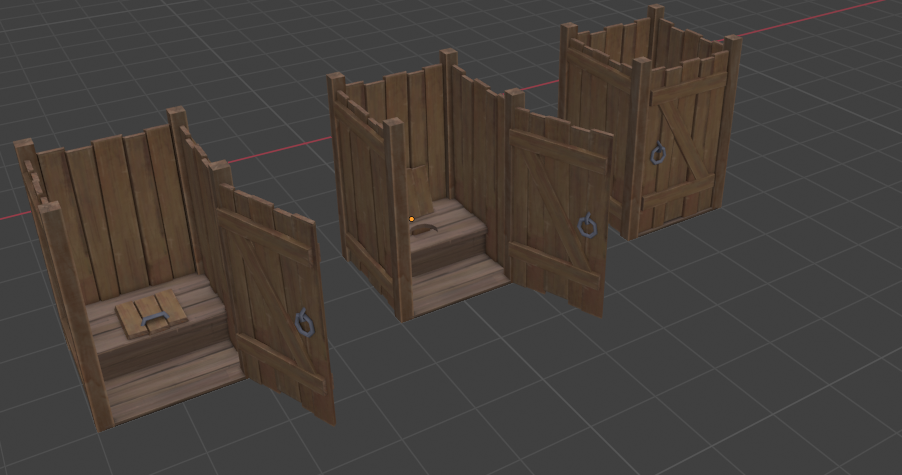The image size is (902, 475).
Task: Click the broken plank on left outhouse wall
Action: 34,180
